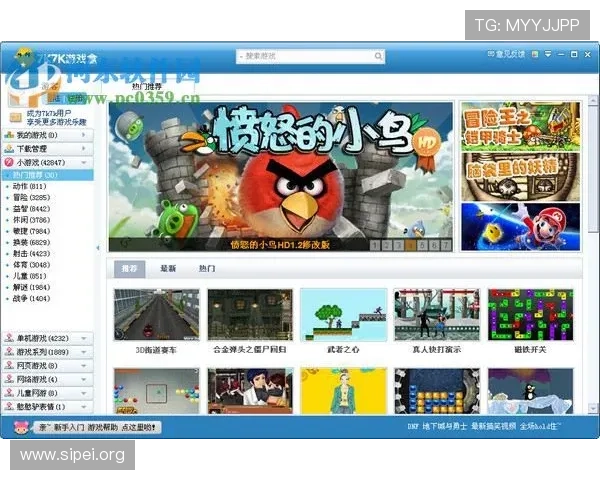
Task: Open the 3D街道赛车 game thumbnail
Action: pos(157,315)
